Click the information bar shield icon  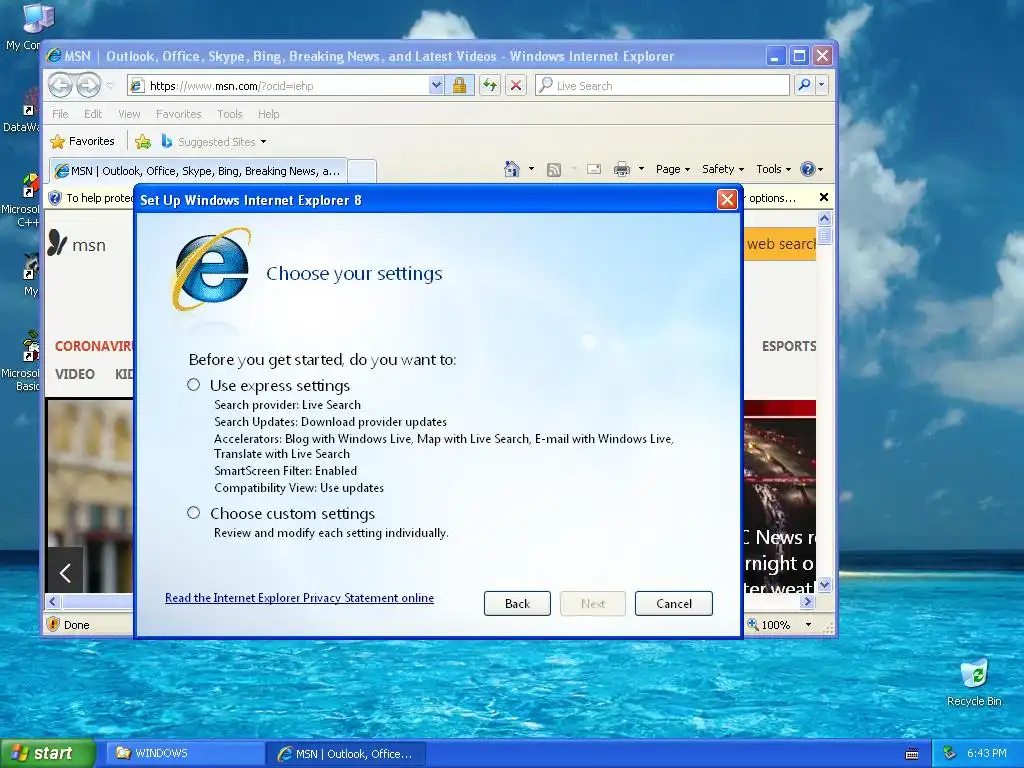coord(55,198)
